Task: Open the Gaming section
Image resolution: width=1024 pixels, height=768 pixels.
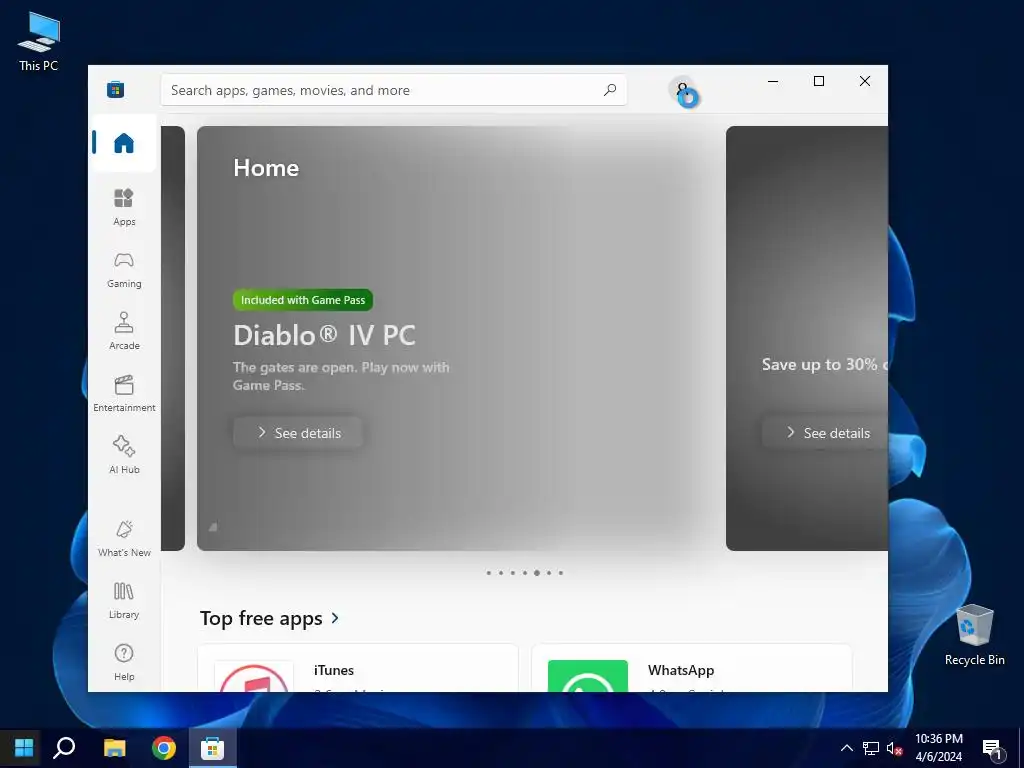Action: pyautogui.click(x=123, y=269)
